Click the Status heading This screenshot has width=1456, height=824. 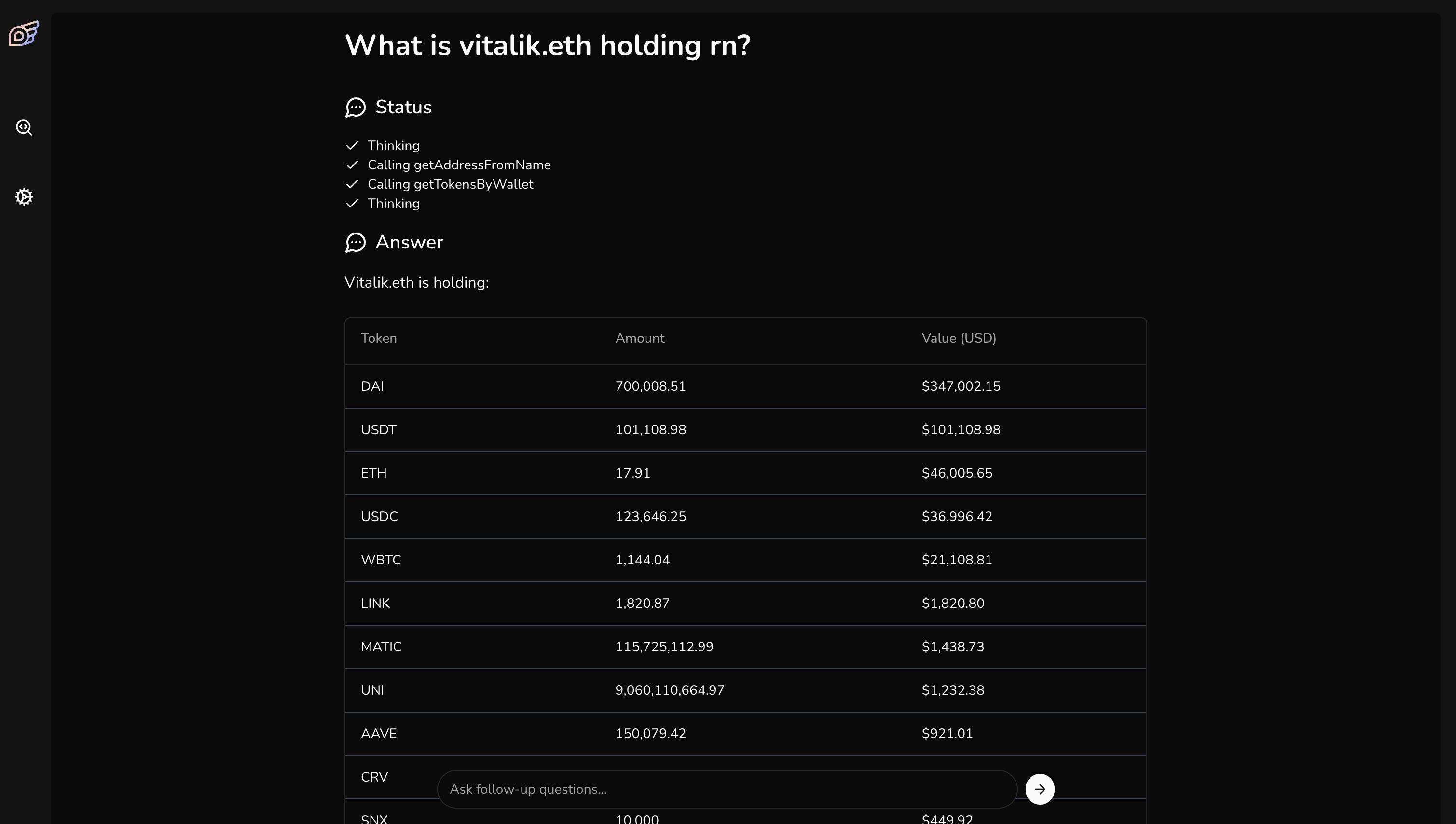coord(403,107)
